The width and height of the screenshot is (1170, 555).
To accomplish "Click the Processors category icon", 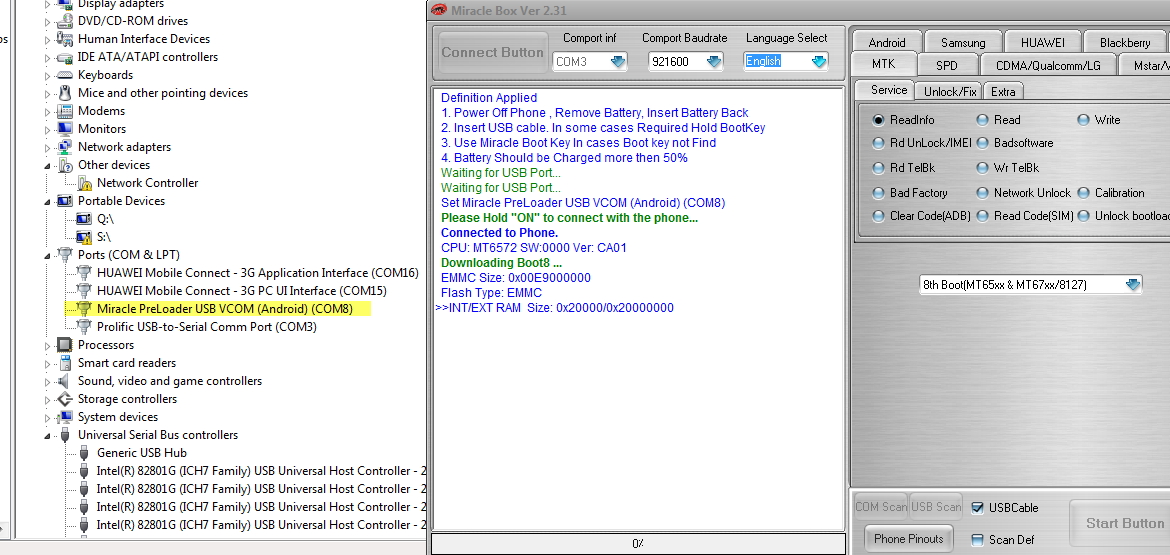I will pyautogui.click(x=65, y=345).
